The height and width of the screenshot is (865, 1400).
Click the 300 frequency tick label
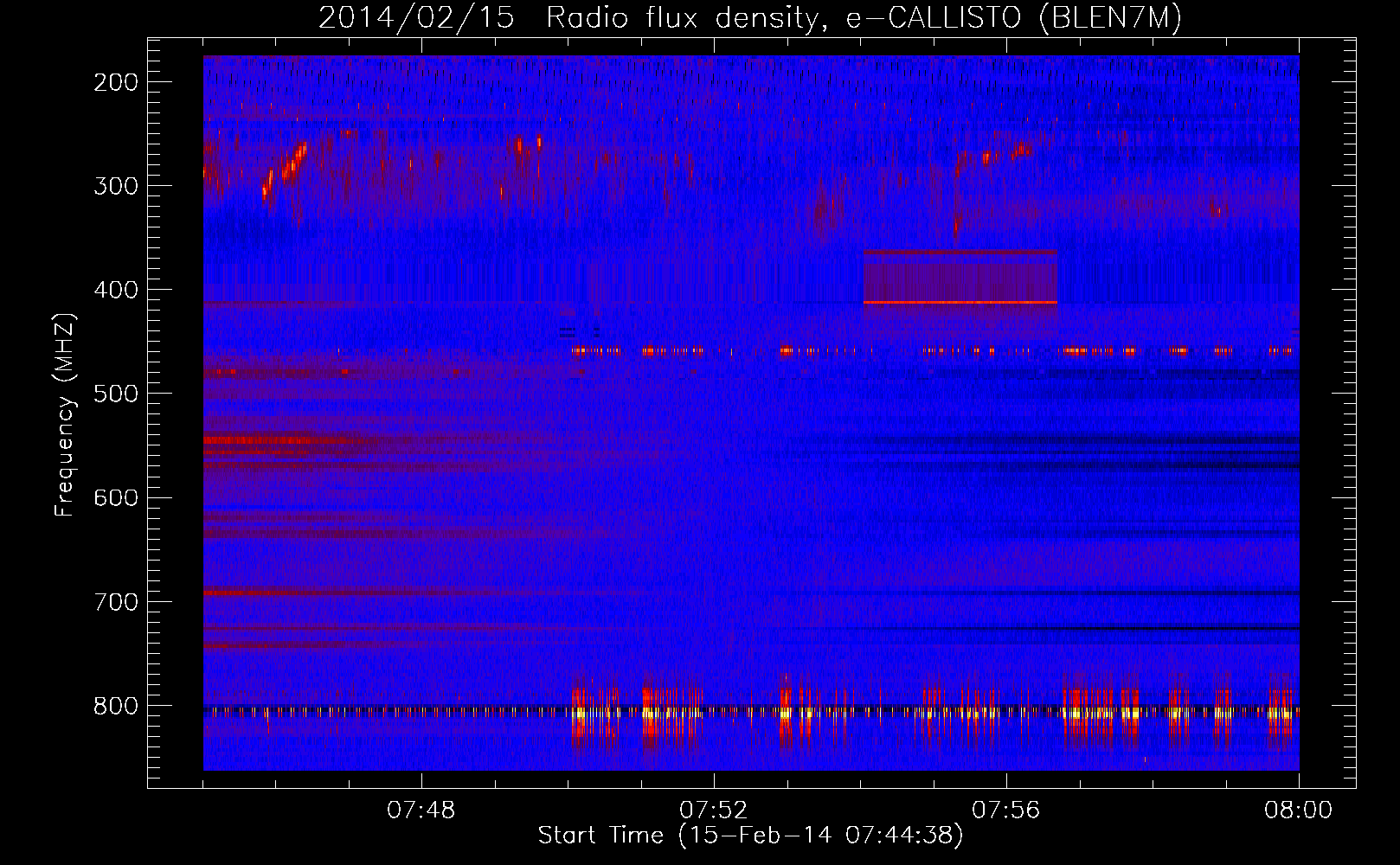(x=116, y=186)
